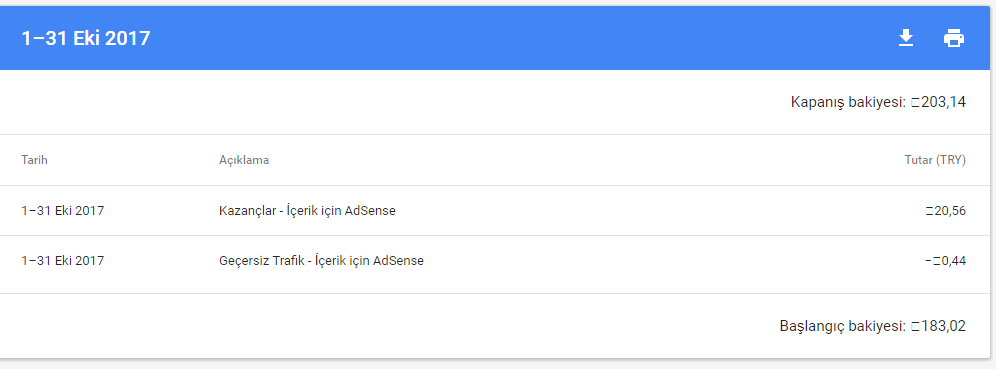
Task: Select the Kapanış bakiyesi closing balance text
Action: tap(878, 102)
